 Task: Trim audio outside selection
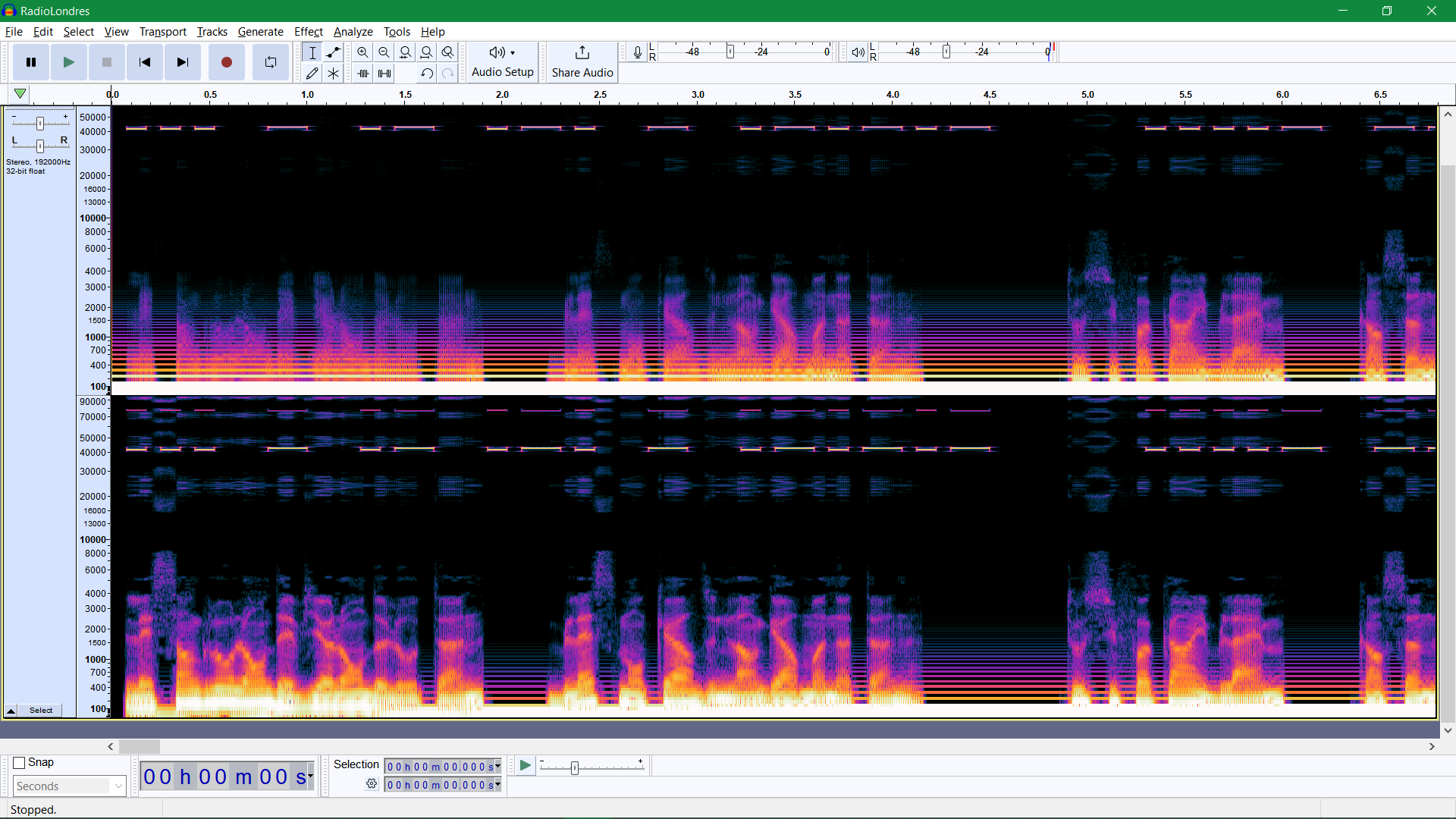tap(363, 74)
